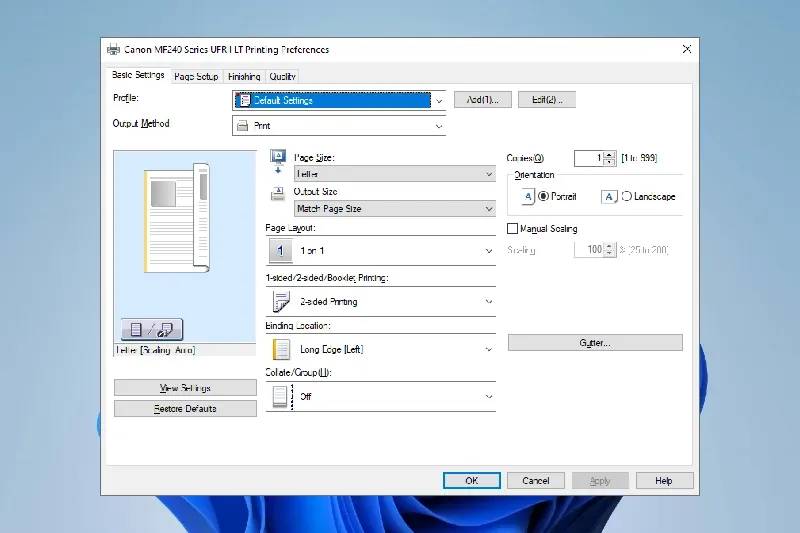This screenshot has height=533, width=800.
Task: Select Landscape orientation radio button
Action: pyautogui.click(x=627, y=196)
